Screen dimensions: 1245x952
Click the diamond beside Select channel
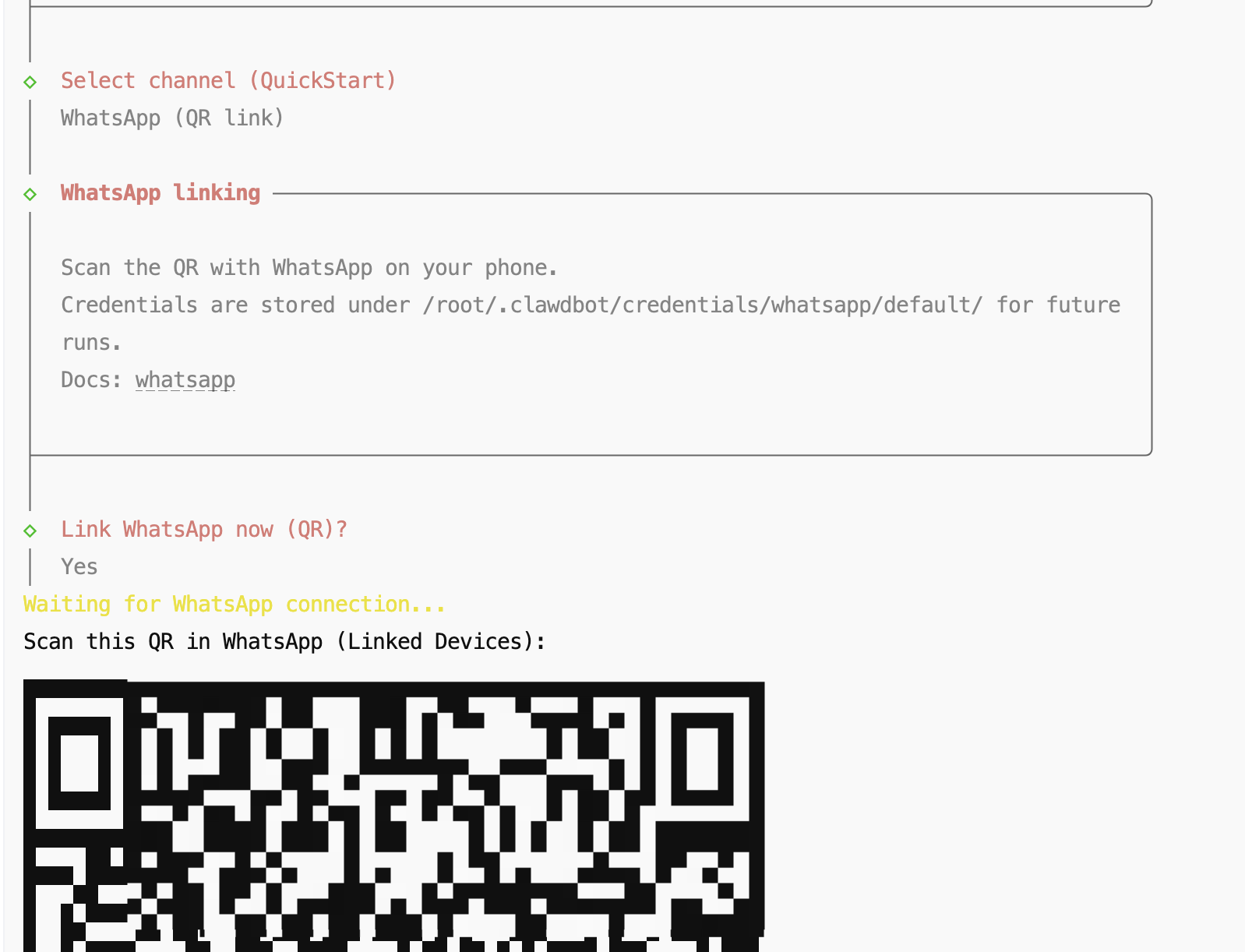point(30,82)
